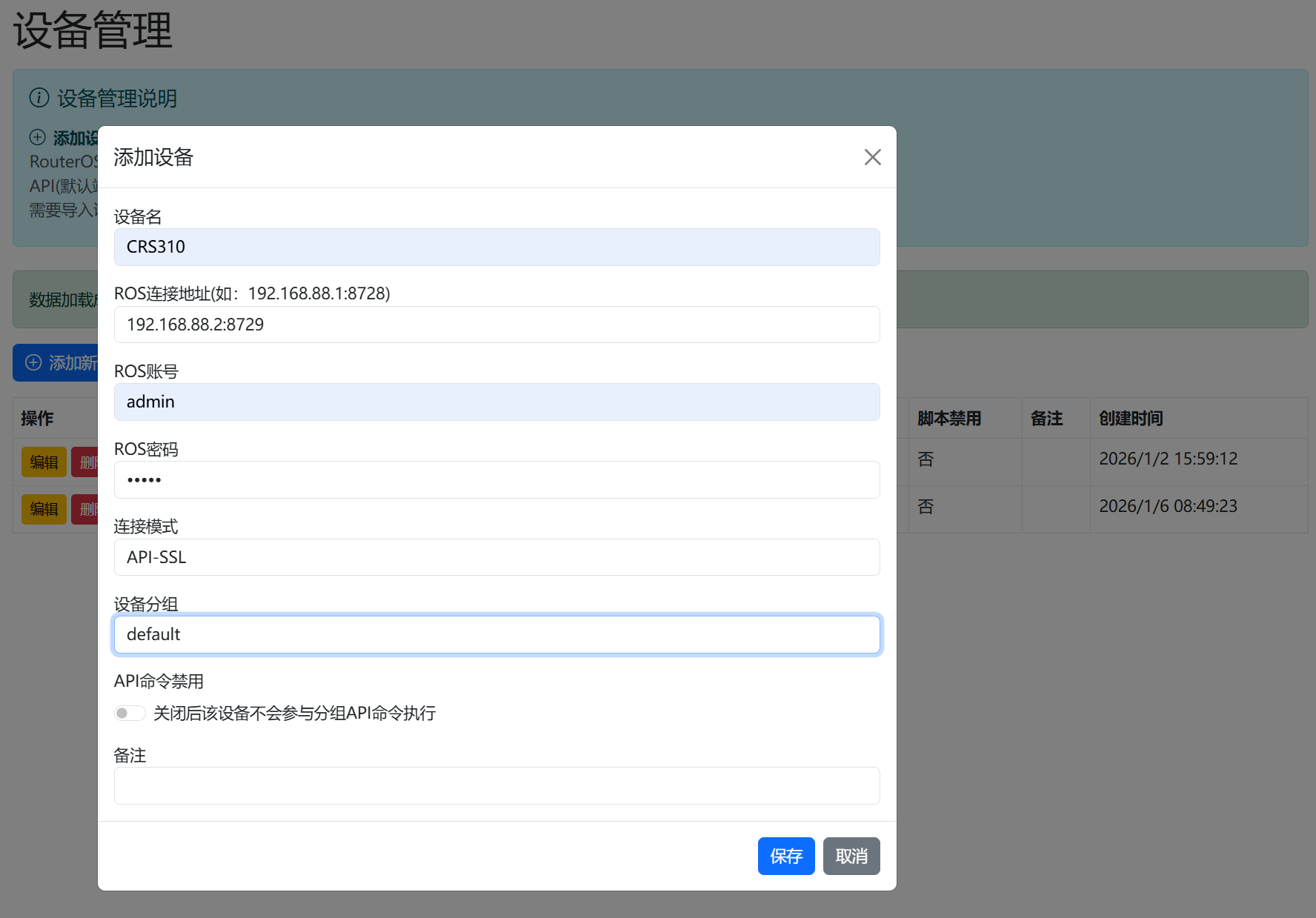1316x918 pixels.
Task: Click the circled plus icon next to 添加设
Action: pyautogui.click(x=38, y=137)
